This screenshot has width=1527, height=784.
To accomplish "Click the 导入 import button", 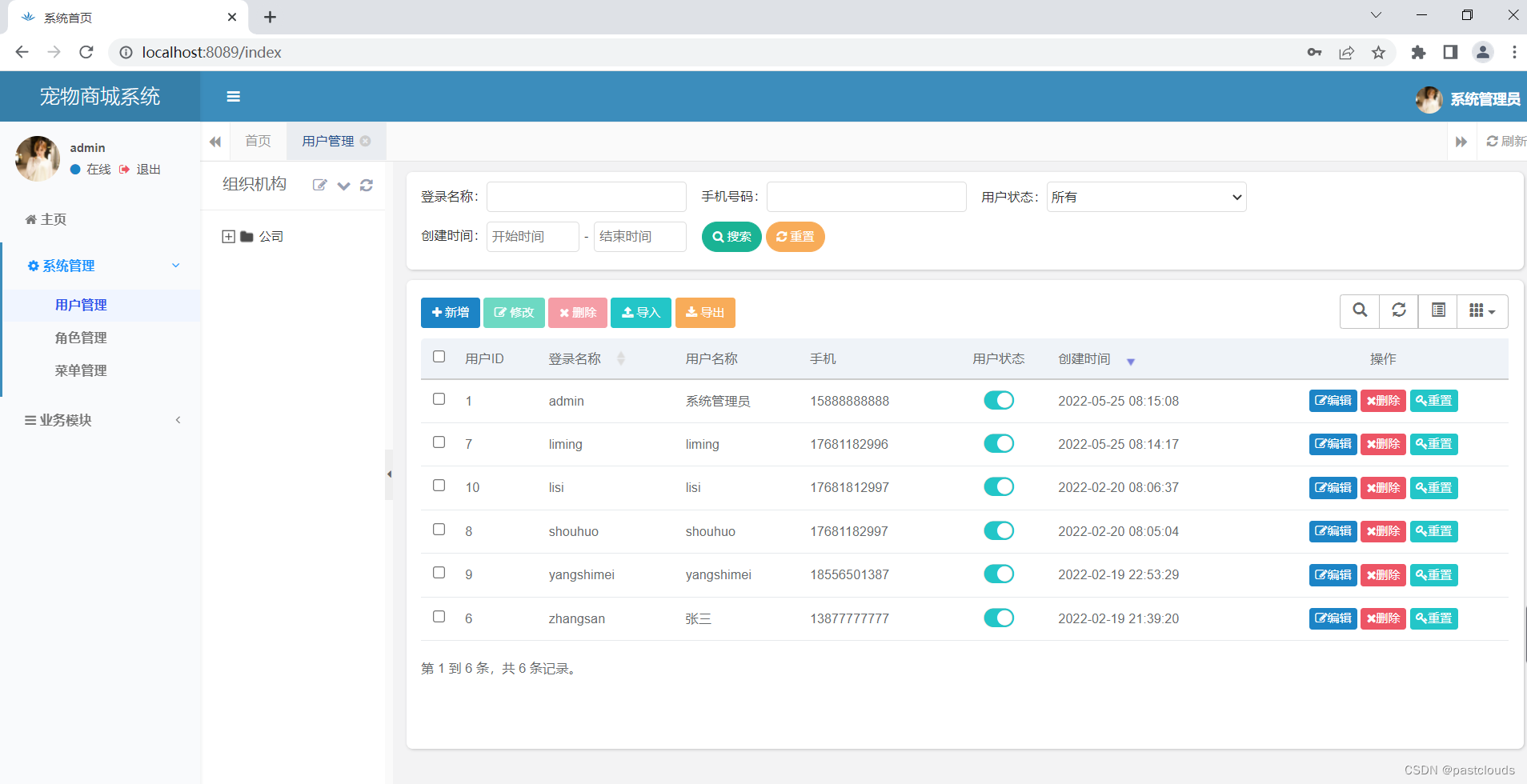I will point(641,313).
